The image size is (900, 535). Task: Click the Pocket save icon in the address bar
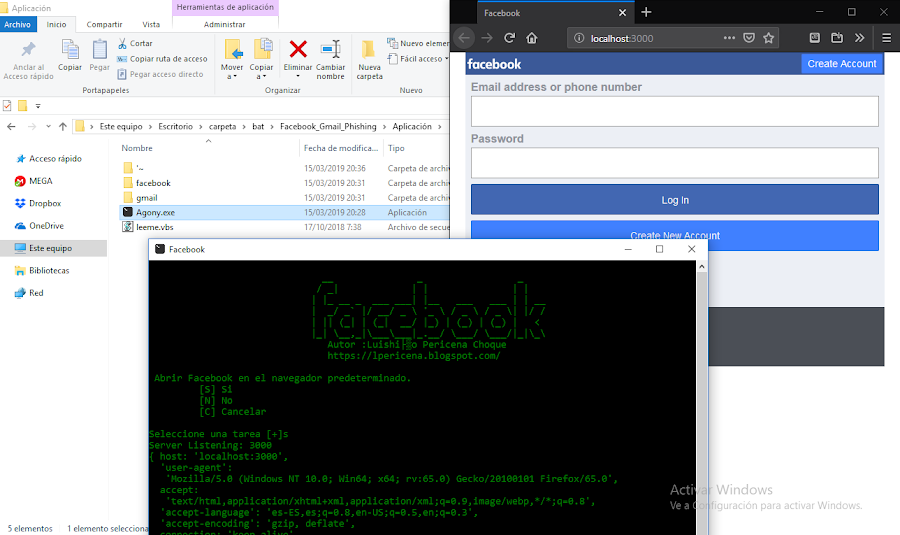click(749, 38)
